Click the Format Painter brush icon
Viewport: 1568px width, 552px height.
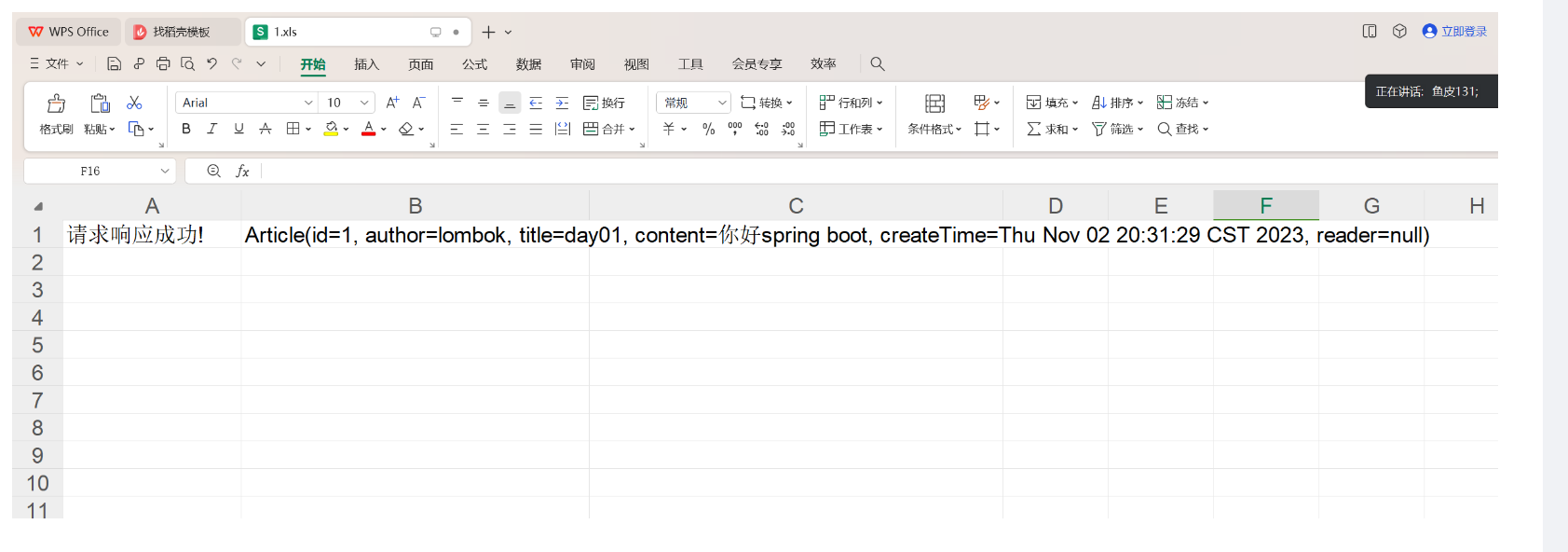click(56, 103)
